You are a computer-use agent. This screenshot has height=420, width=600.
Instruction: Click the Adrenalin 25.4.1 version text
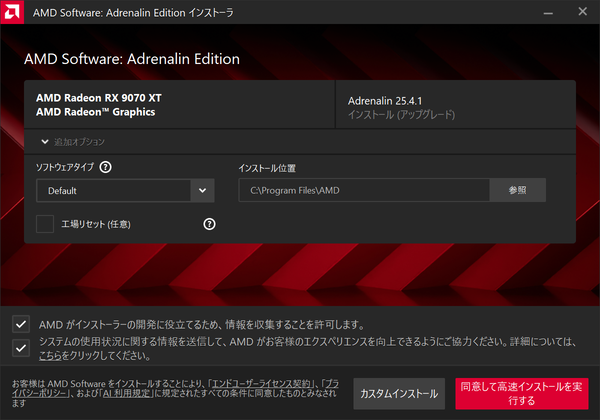click(x=385, y=101)
